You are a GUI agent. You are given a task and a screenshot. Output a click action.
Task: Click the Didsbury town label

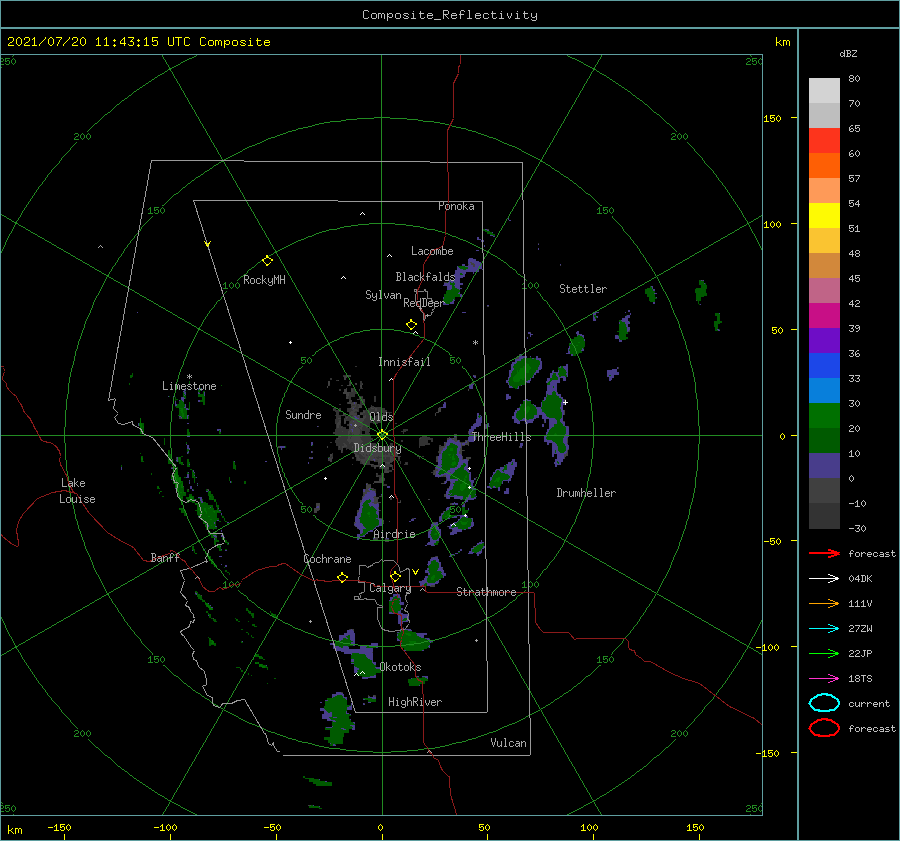pyautogui.click(x=377, y=448)
